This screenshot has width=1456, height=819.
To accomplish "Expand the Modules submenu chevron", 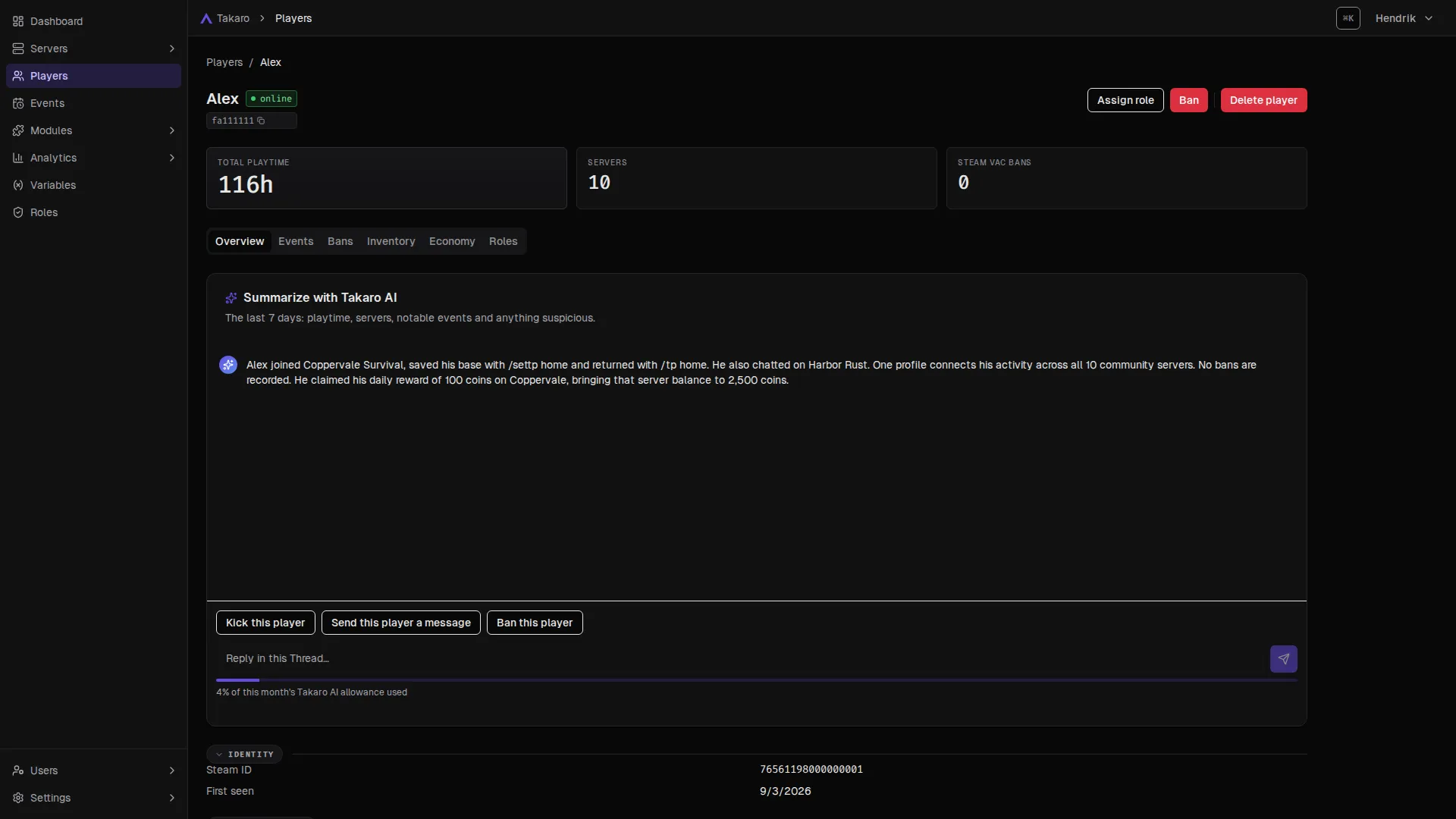I will [172, 130].
